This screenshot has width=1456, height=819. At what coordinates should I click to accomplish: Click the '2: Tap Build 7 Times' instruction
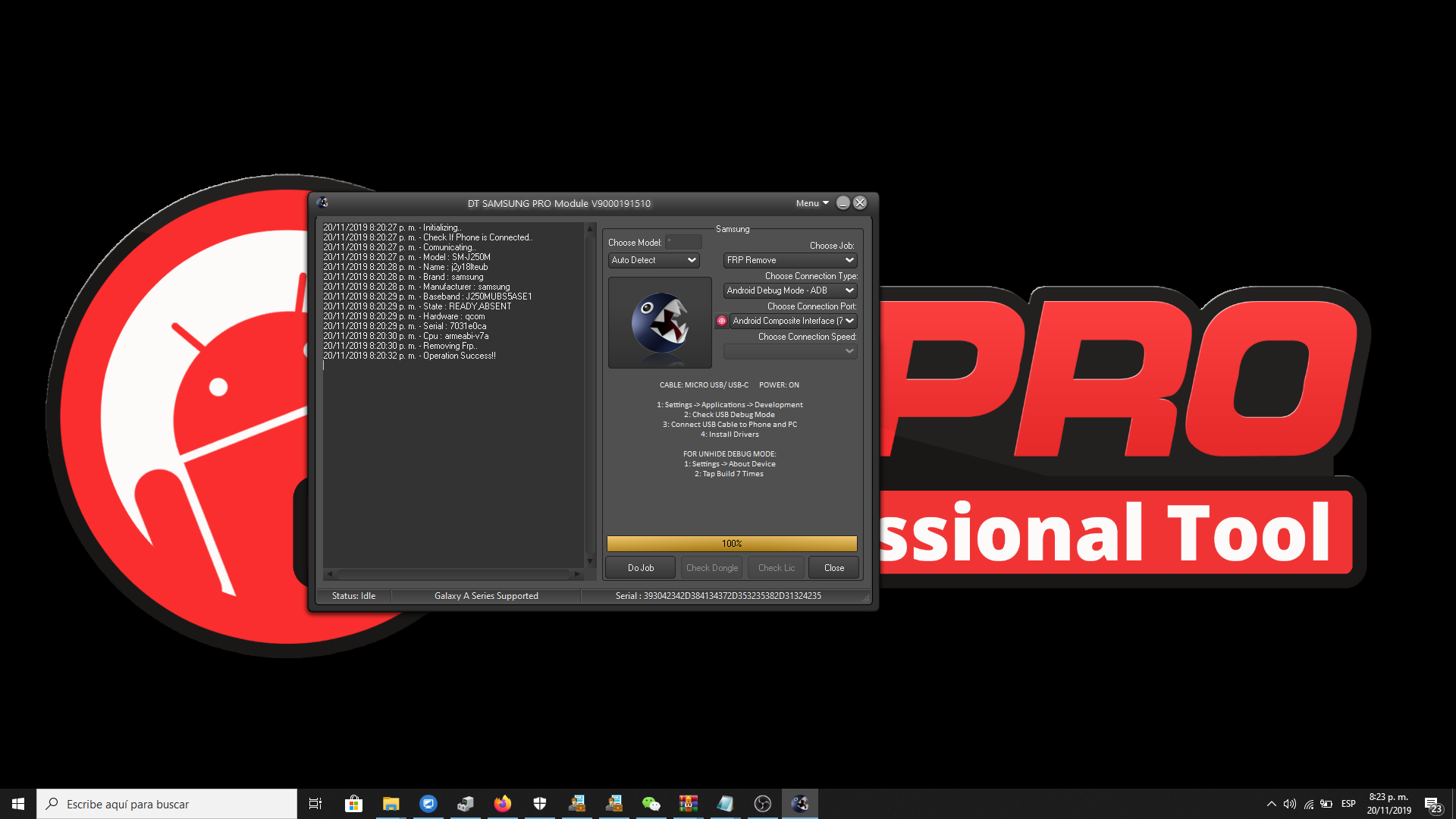coord(729,474)
